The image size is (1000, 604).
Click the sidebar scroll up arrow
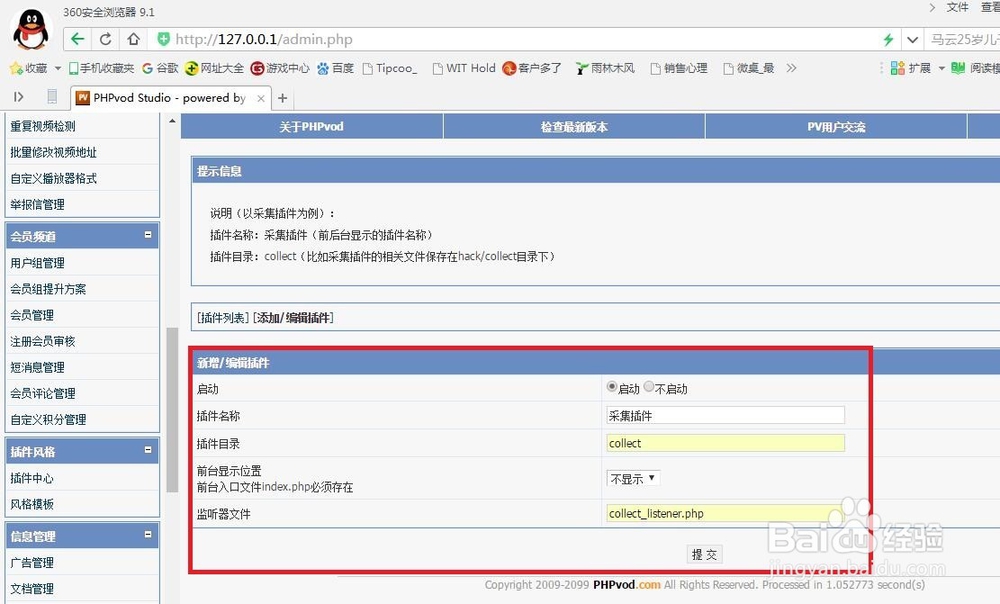tap(172, 120)
